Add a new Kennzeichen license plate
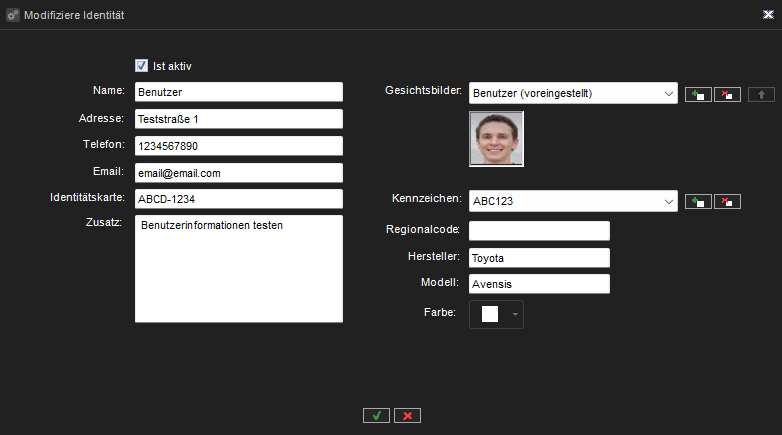 click(699, 201)
